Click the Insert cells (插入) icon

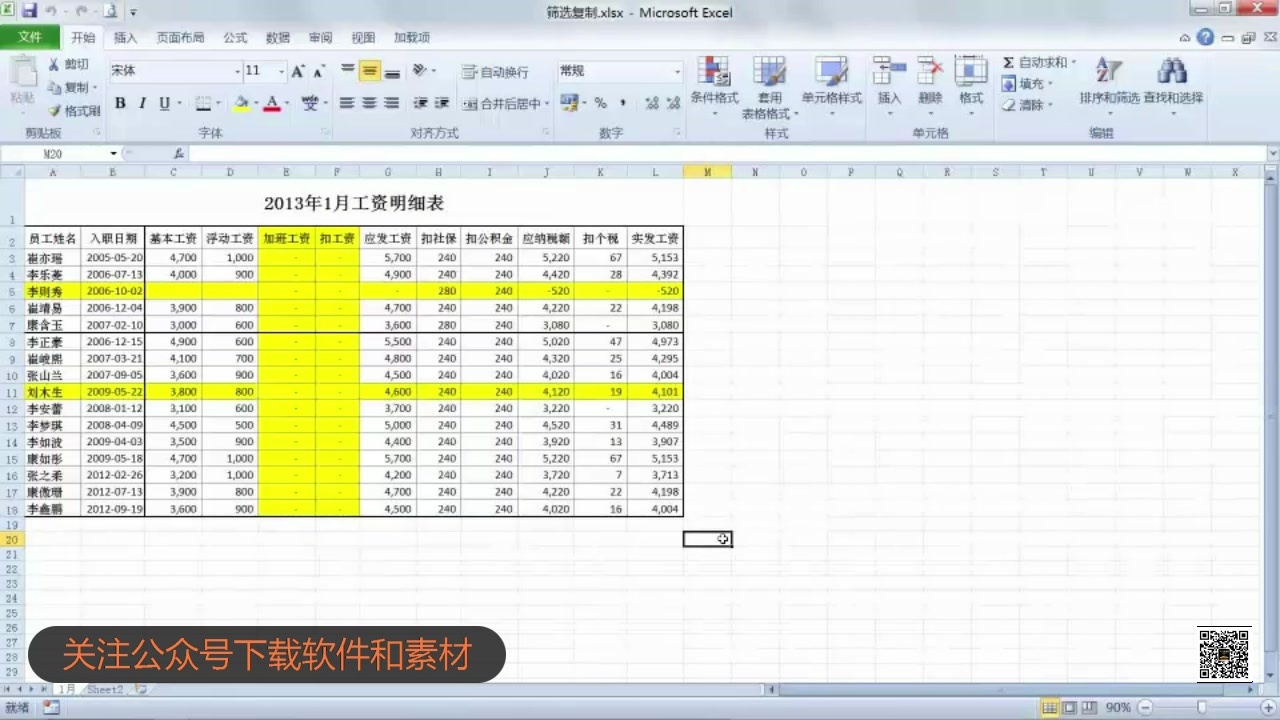coord(889,72)
